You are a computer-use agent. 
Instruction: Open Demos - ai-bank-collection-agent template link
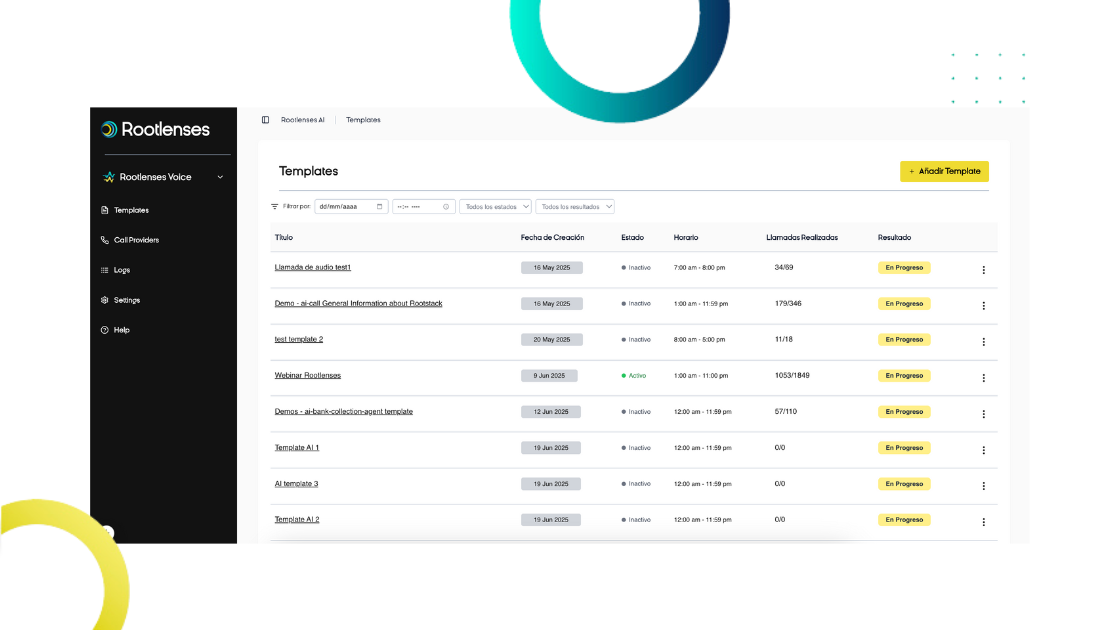click(x=343, y=412)
